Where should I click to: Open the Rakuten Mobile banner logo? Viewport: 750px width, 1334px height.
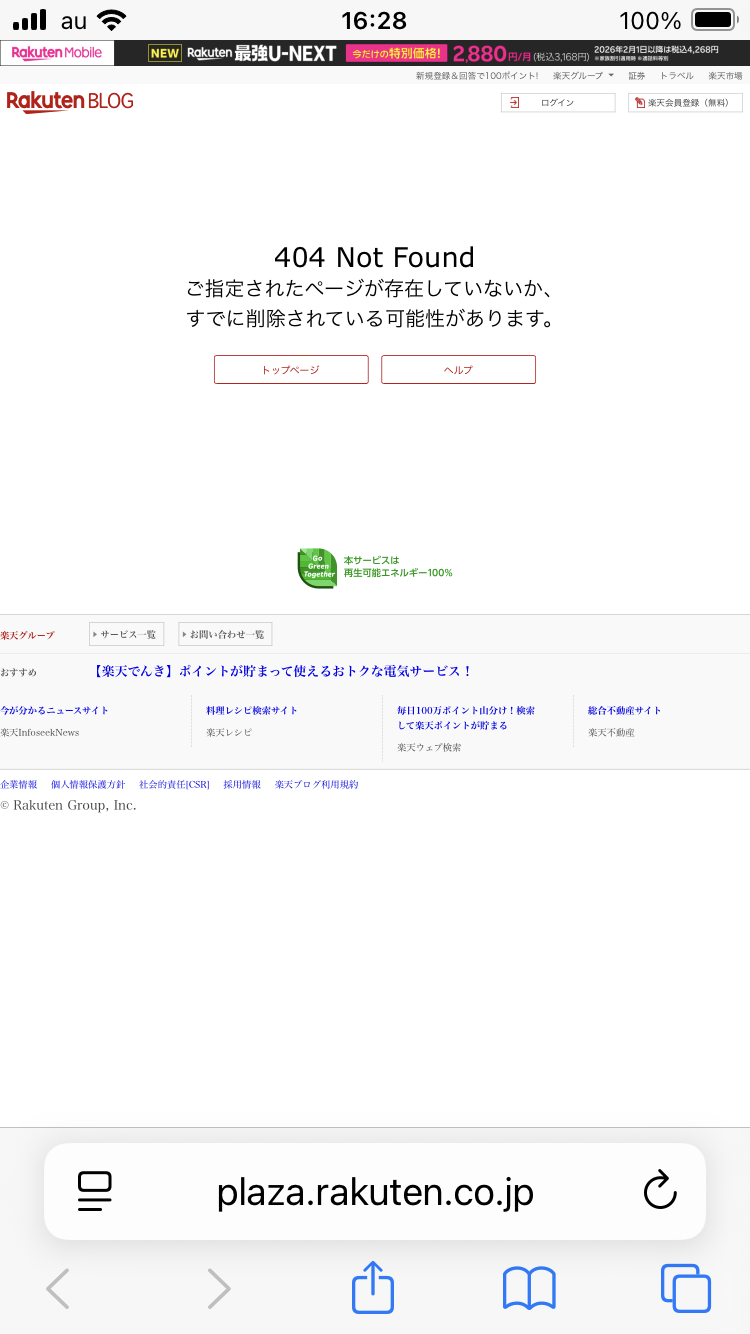57,53
